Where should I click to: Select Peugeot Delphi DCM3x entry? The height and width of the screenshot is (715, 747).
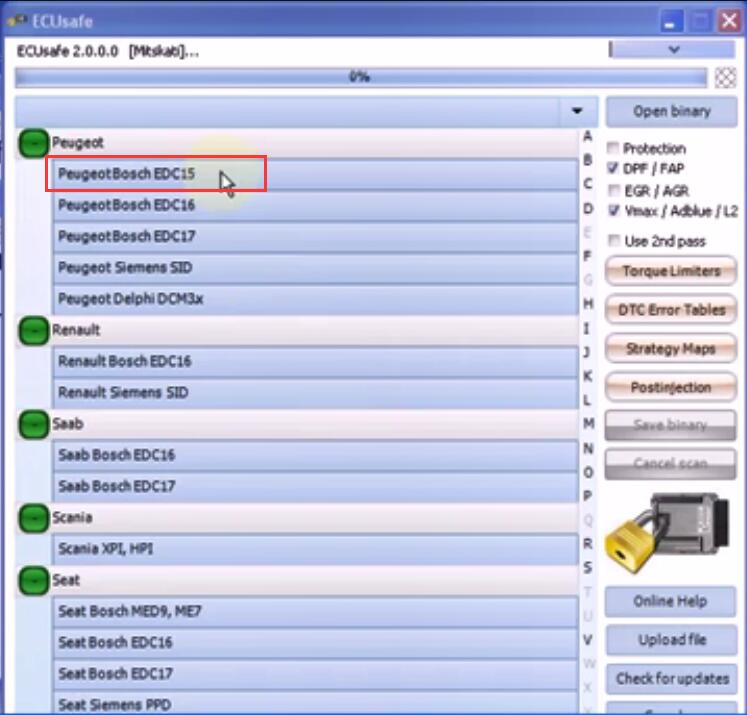tap(315, 299)
